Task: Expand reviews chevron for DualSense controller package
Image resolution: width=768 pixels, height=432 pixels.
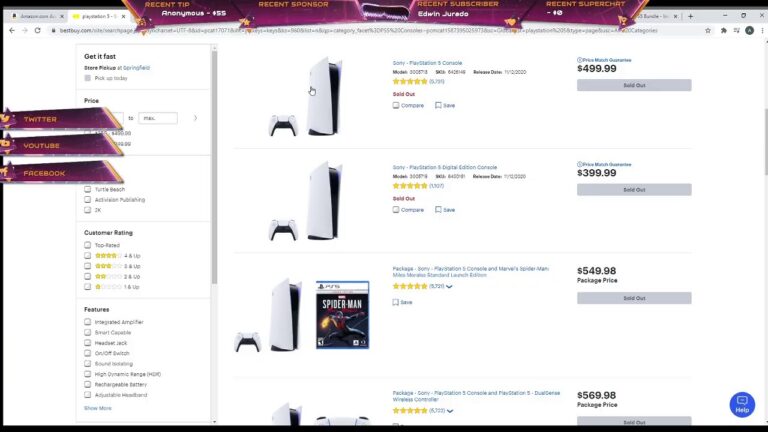Action: [450, 411]
